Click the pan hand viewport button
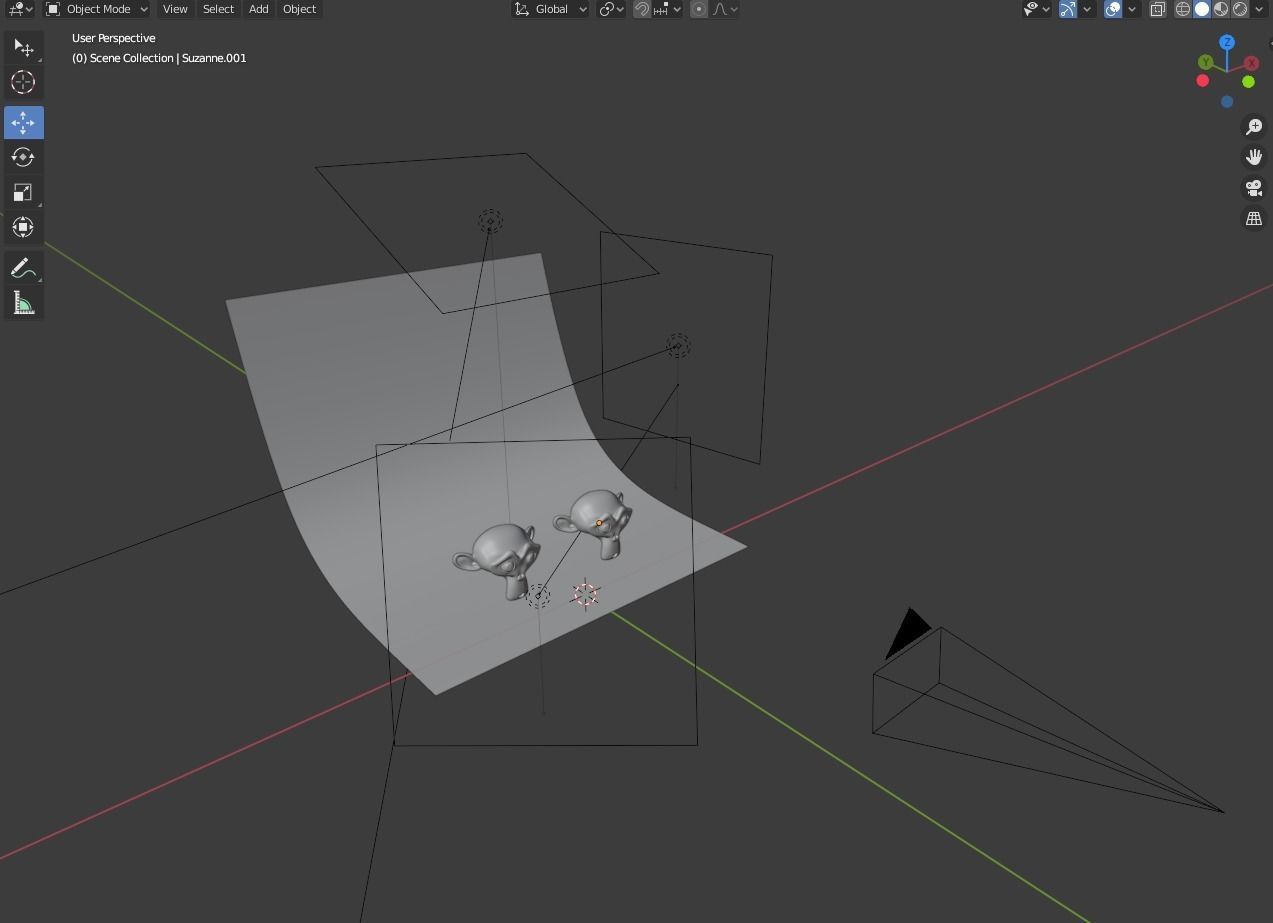 (1253, 157)
